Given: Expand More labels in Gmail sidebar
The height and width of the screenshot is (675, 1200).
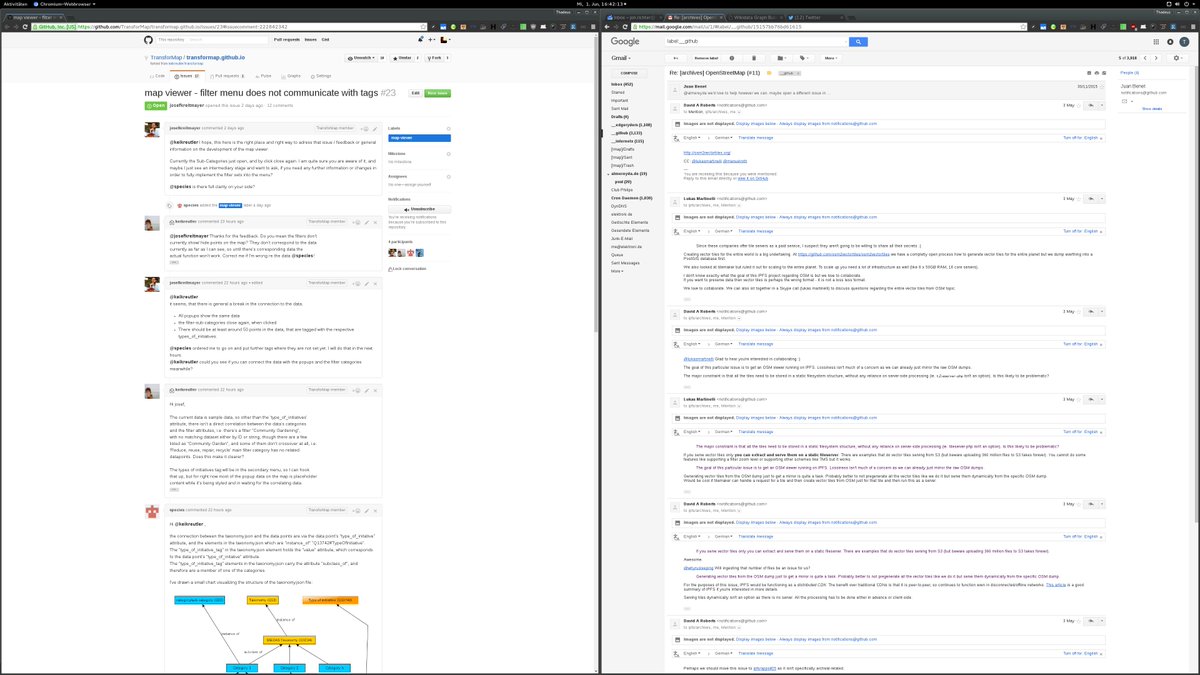Looking at the screenshot, I should pyautogui.click(x=617, y=271).
